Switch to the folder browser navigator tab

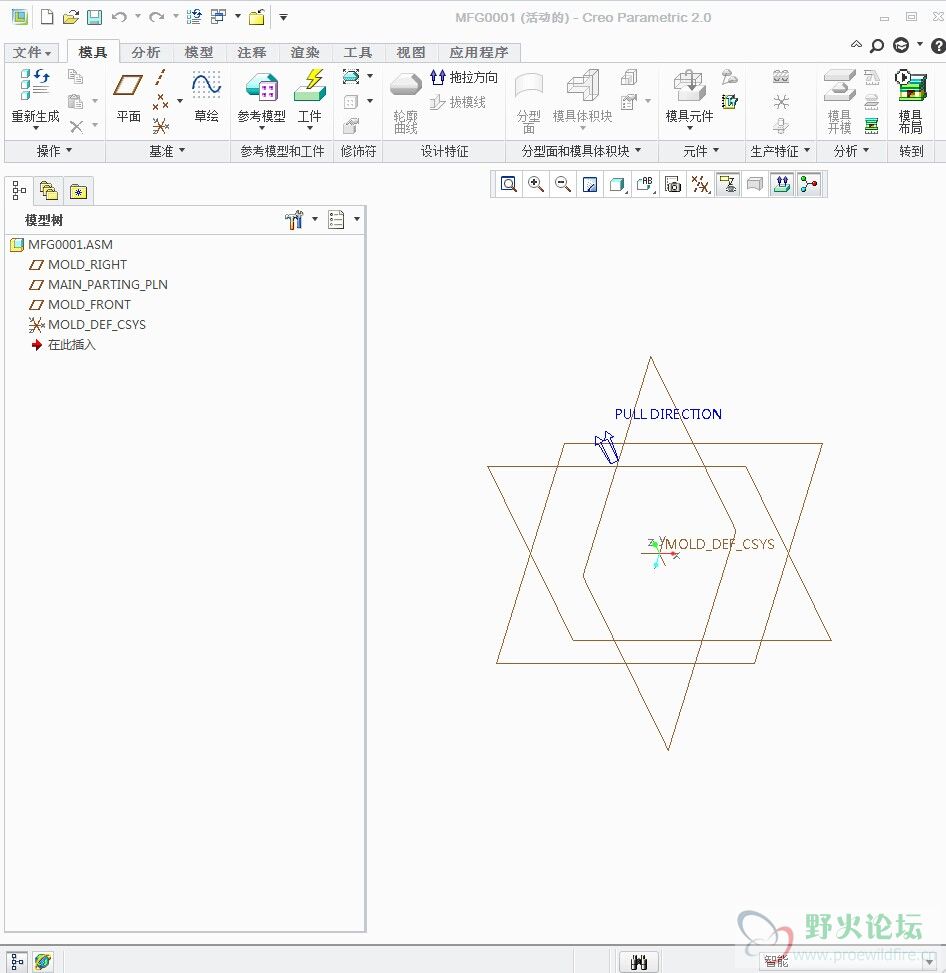[48, 191]
